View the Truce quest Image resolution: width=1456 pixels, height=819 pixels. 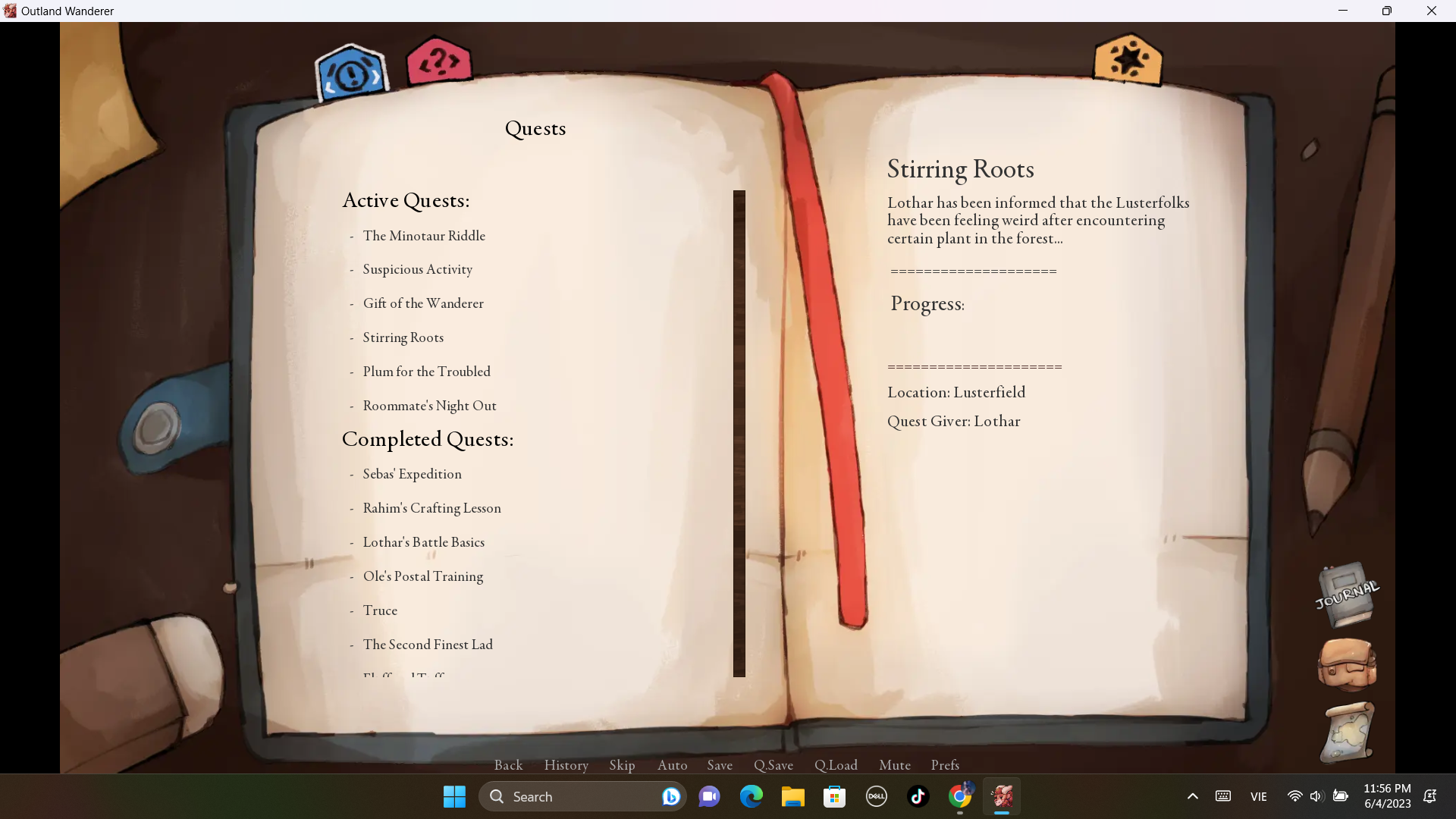[x=380, y=610]
